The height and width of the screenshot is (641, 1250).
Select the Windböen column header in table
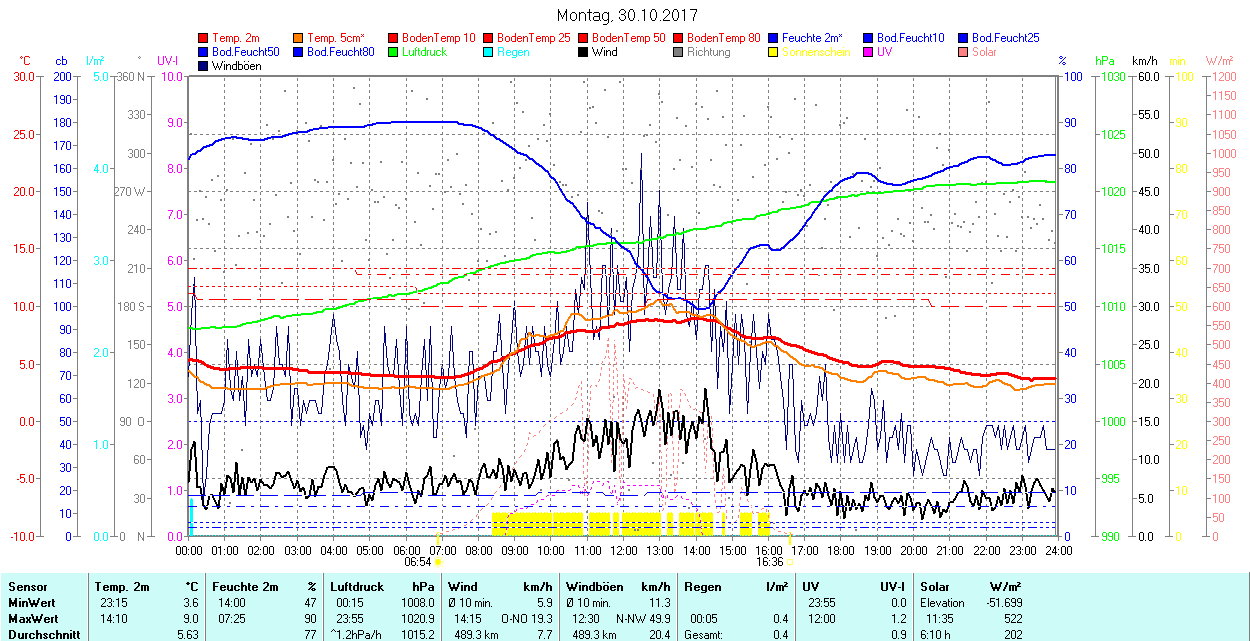tap(595, 587)
